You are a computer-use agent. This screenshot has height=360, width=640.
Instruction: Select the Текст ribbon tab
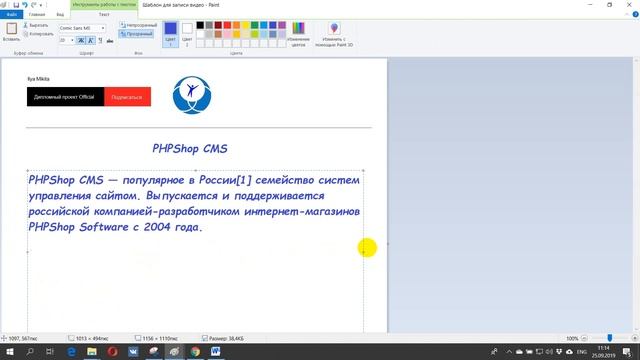tap(104, 14)
